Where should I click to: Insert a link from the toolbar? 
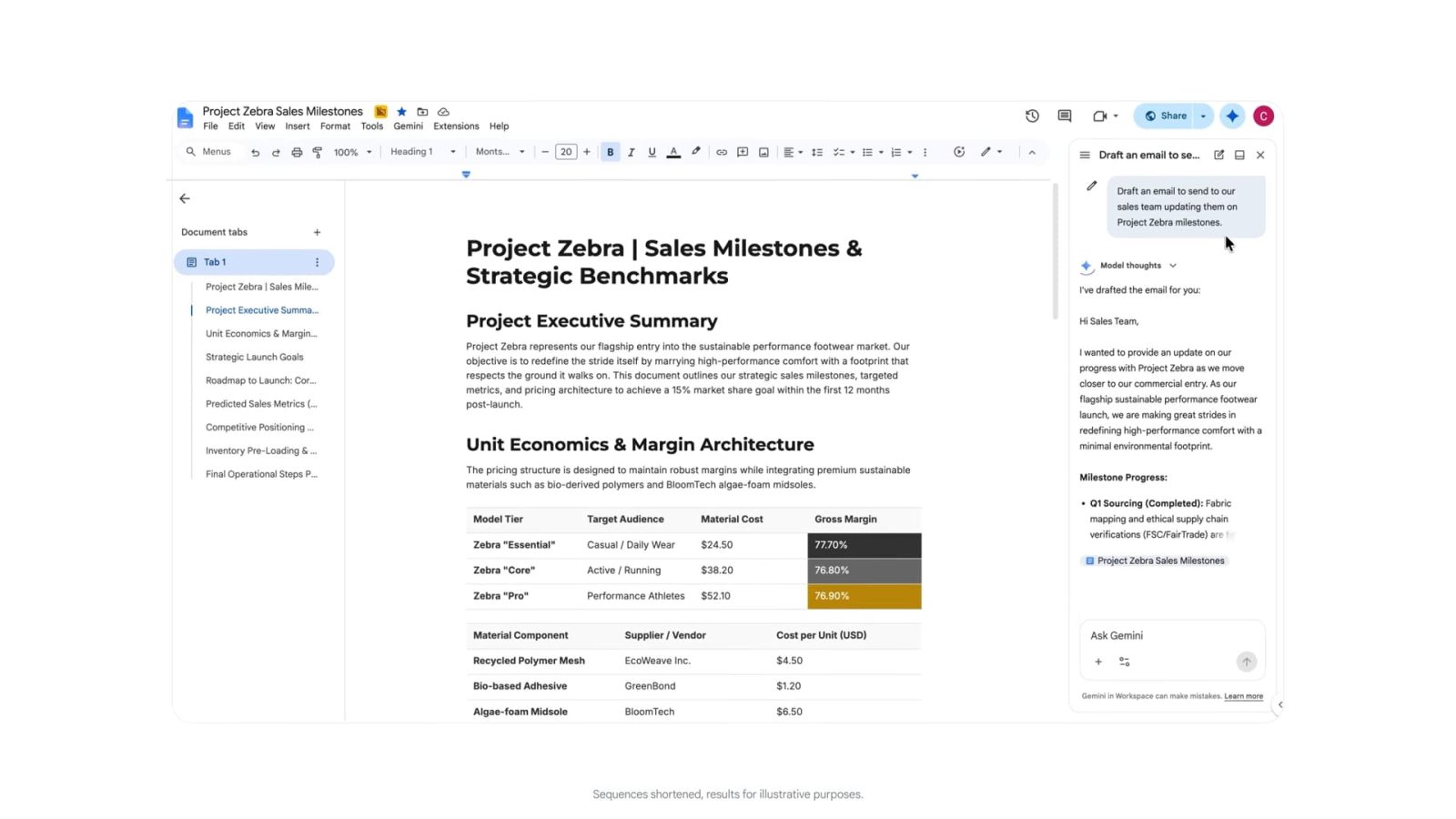(722, 152)
